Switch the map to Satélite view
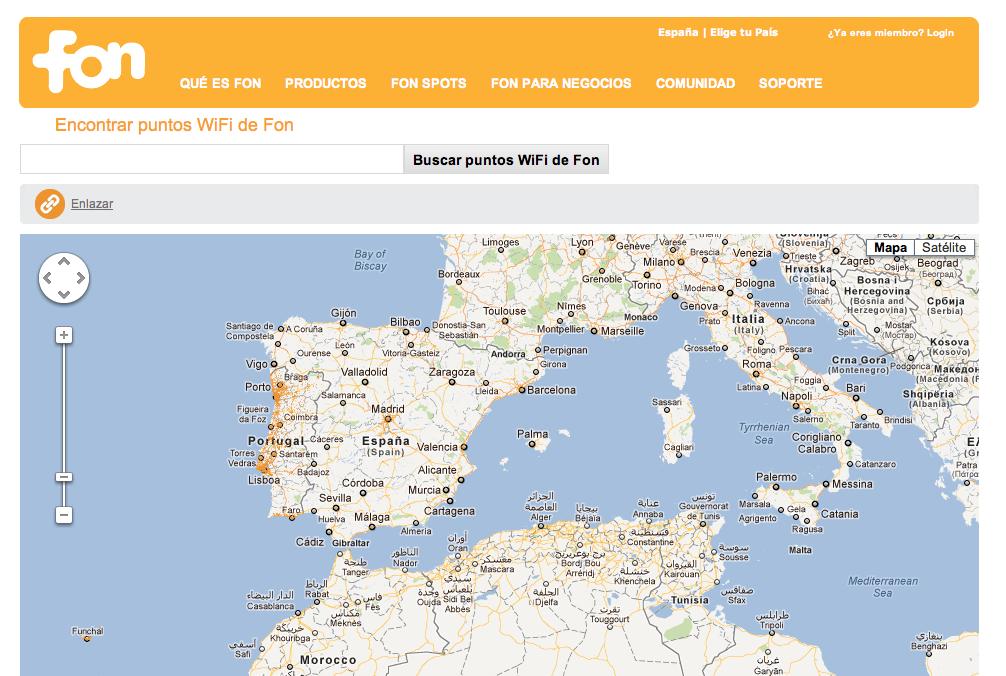 (x=944, y=248)
